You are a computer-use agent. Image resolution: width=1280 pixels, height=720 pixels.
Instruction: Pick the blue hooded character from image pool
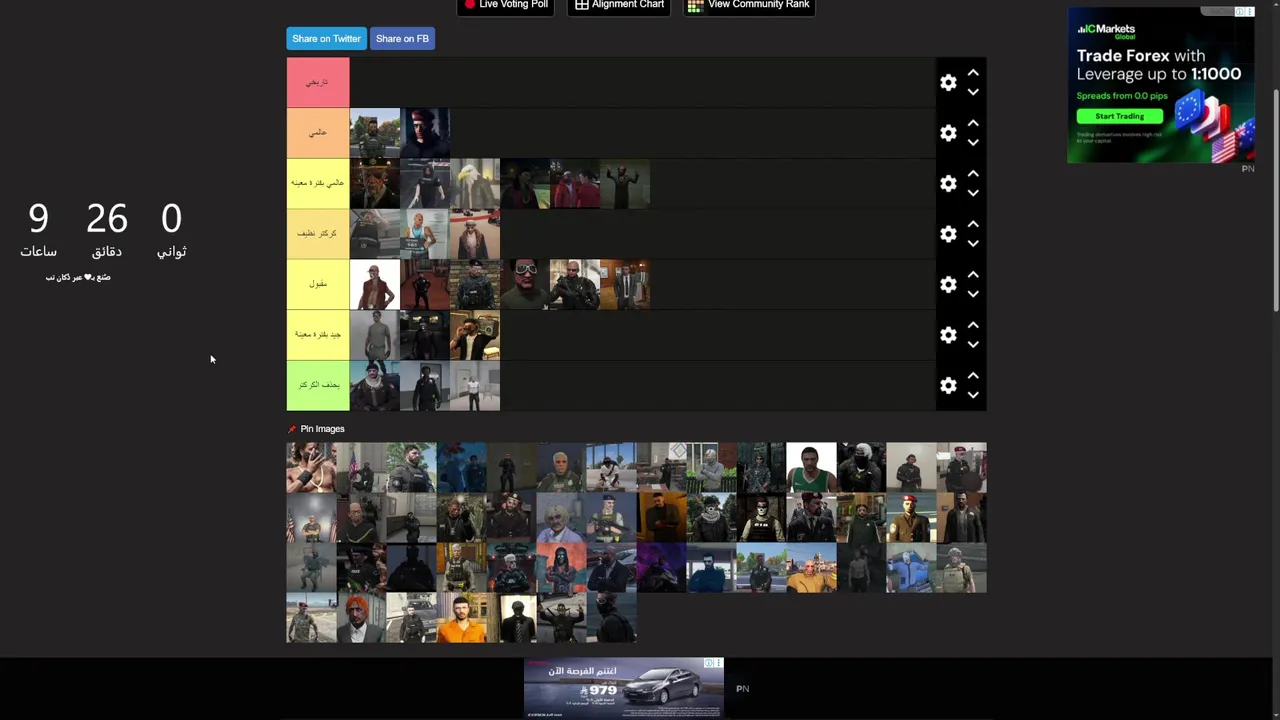click(911, 567)
